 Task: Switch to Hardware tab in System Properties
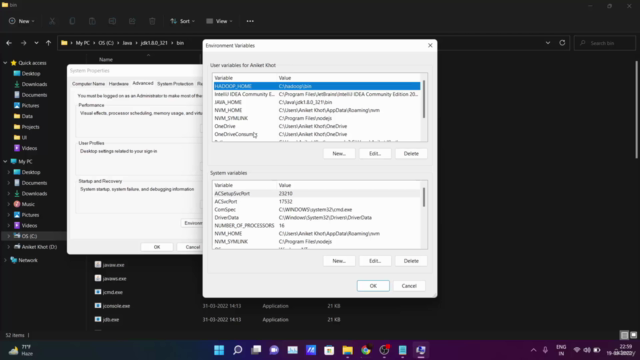(x=119, y=84)
